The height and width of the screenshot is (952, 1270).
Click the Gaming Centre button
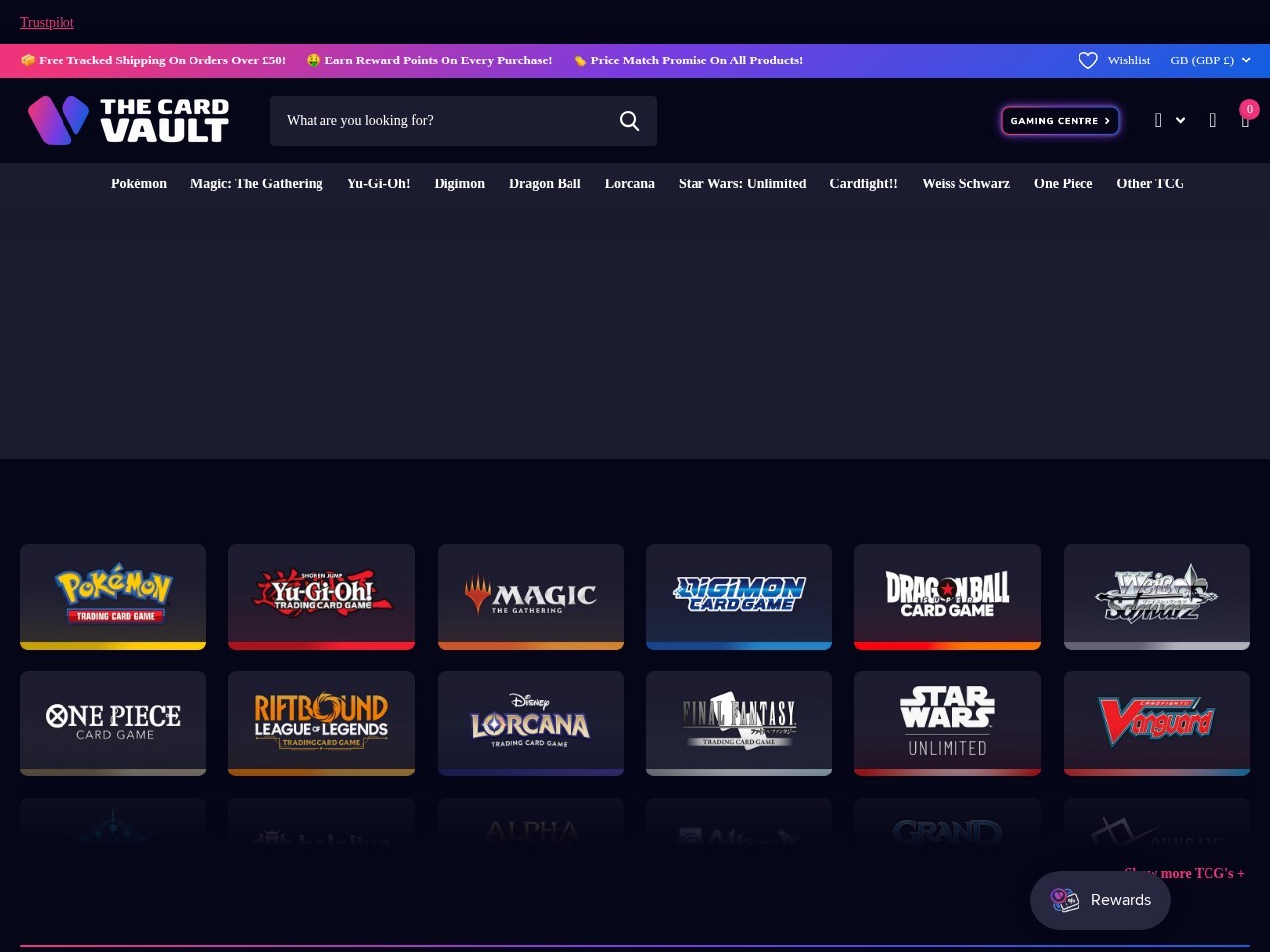[x=1060, y=120]
